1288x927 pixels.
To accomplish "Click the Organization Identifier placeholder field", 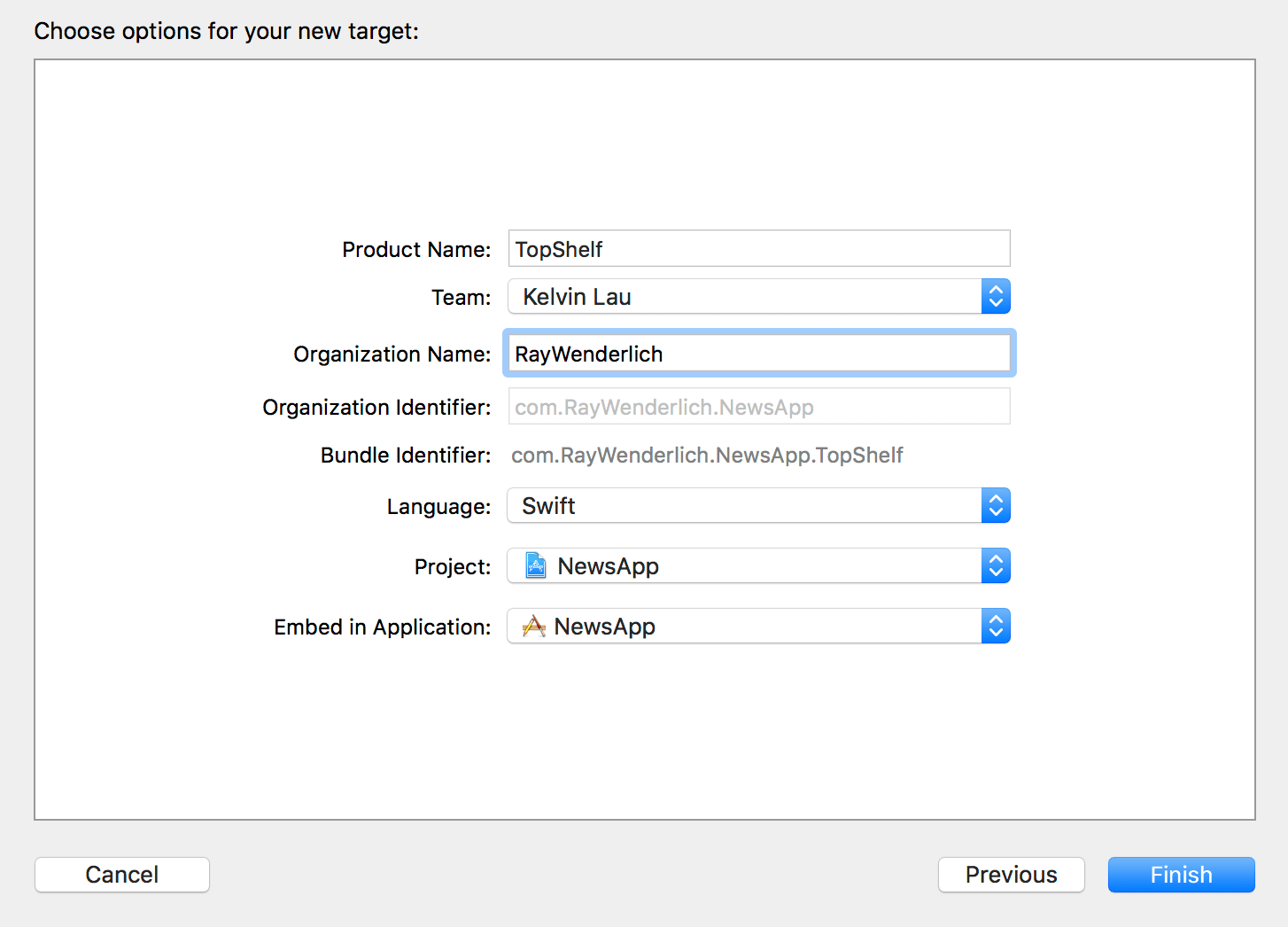I will click(758, 406).
